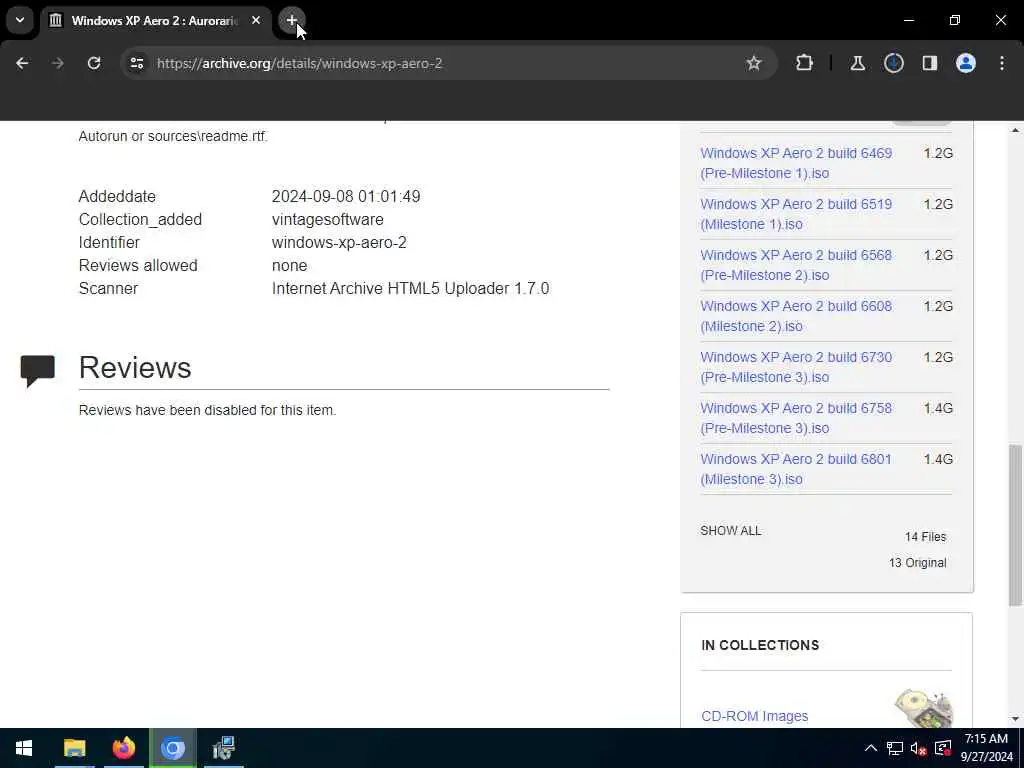Download build 6730 (Pre-Milestone 3).iso
The image size is (1024, 768).
click(x=796, y=367)
